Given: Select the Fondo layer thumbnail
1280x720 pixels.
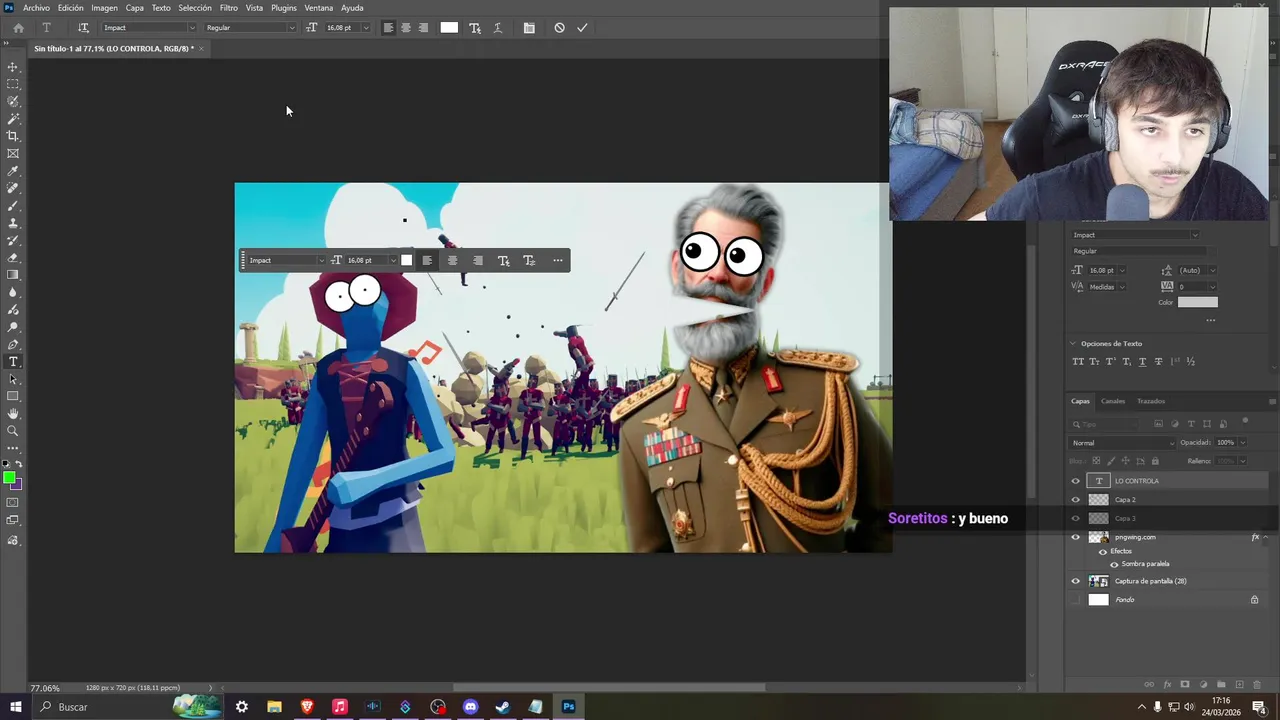Looking at the screenshot, I should point(1098,600).
